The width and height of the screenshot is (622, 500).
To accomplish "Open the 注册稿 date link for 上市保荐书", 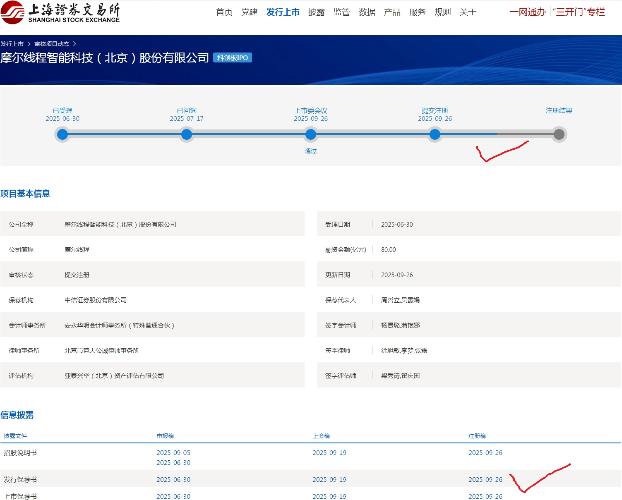I will pyautogui.click(x=486, y=496).
